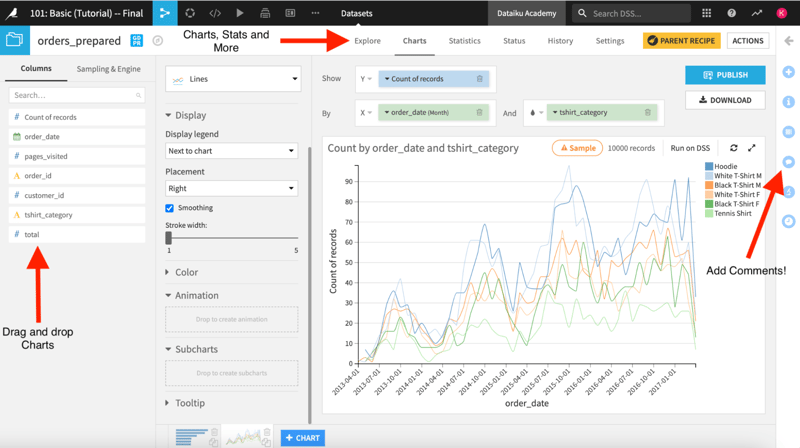Open the discussions comment bubble icon
This screenshot has height=448, width=800.
pos(789,162)
